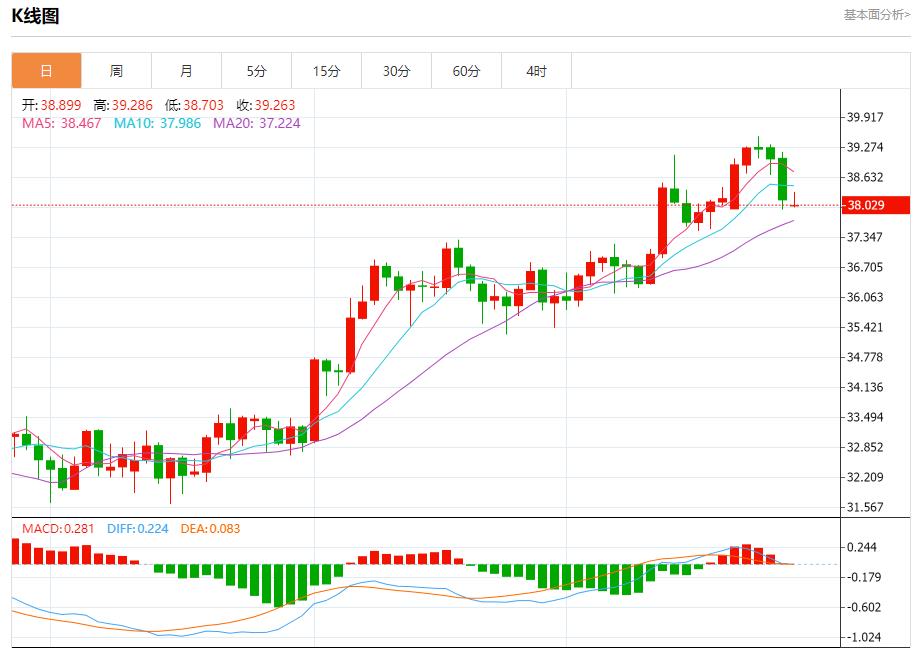Image resolution: width=918 pixels, height=648 pixels.
Task: Select the 30分 timeframe
Action: [397, 71]
